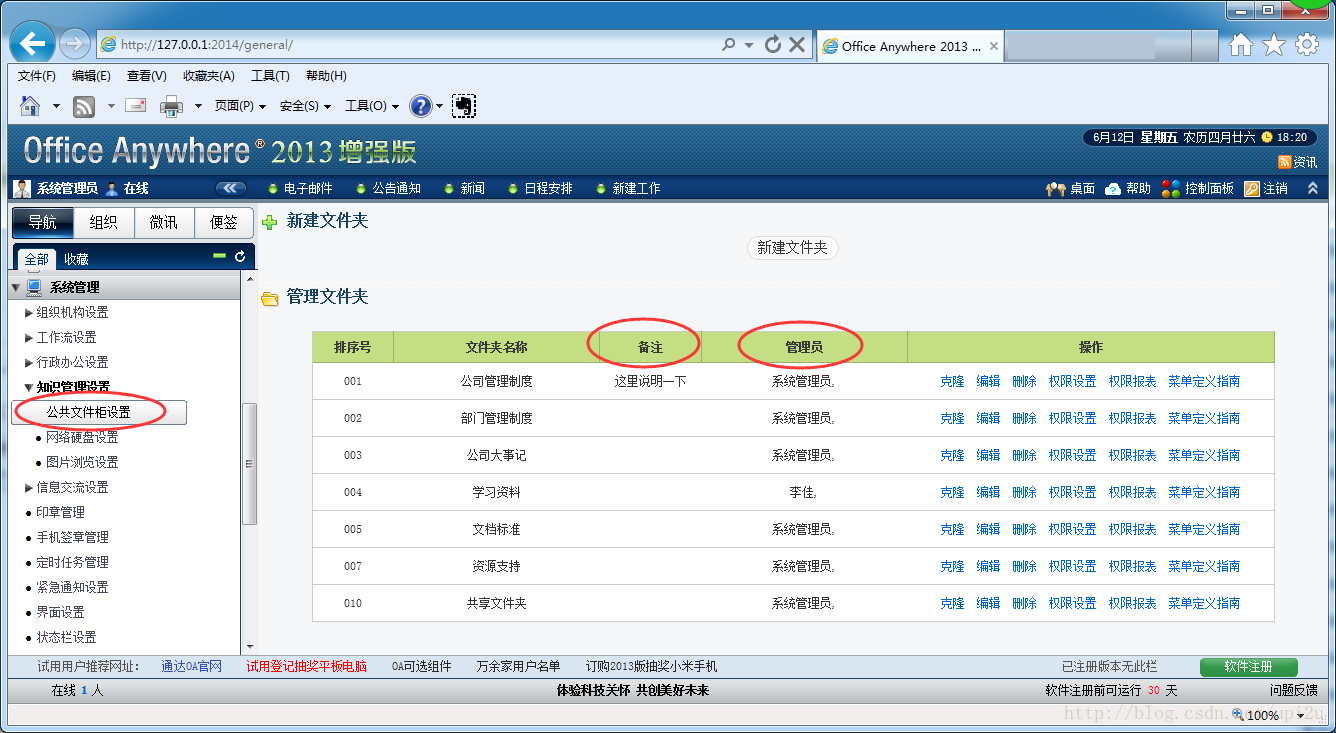Click 编辑 for 部门管理制度 row
Viewport: 1336px width, 733px height.
click(988, 418)
